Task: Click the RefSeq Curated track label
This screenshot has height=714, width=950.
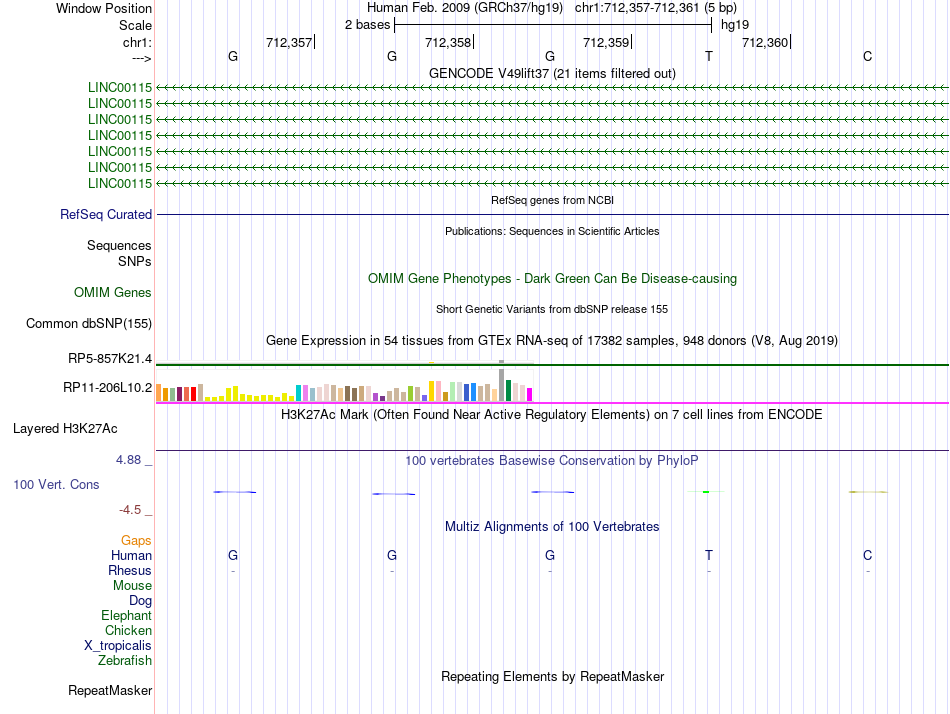Action: 106,215
